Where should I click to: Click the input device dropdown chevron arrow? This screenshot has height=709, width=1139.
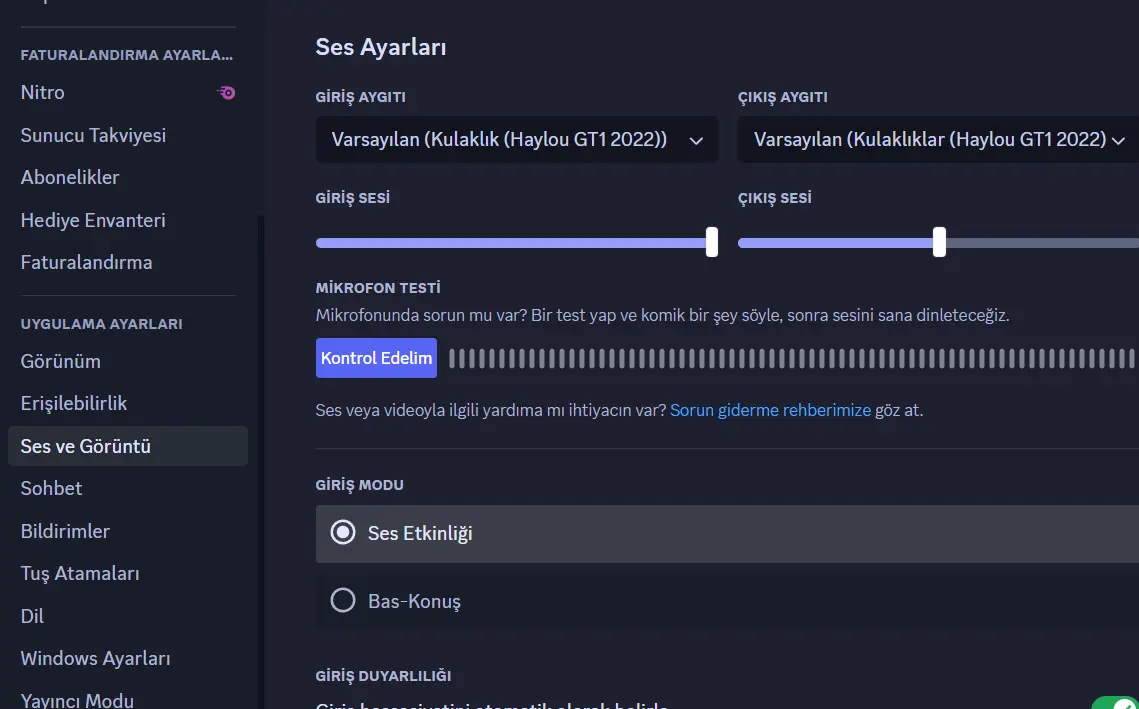tap(696, 141)
